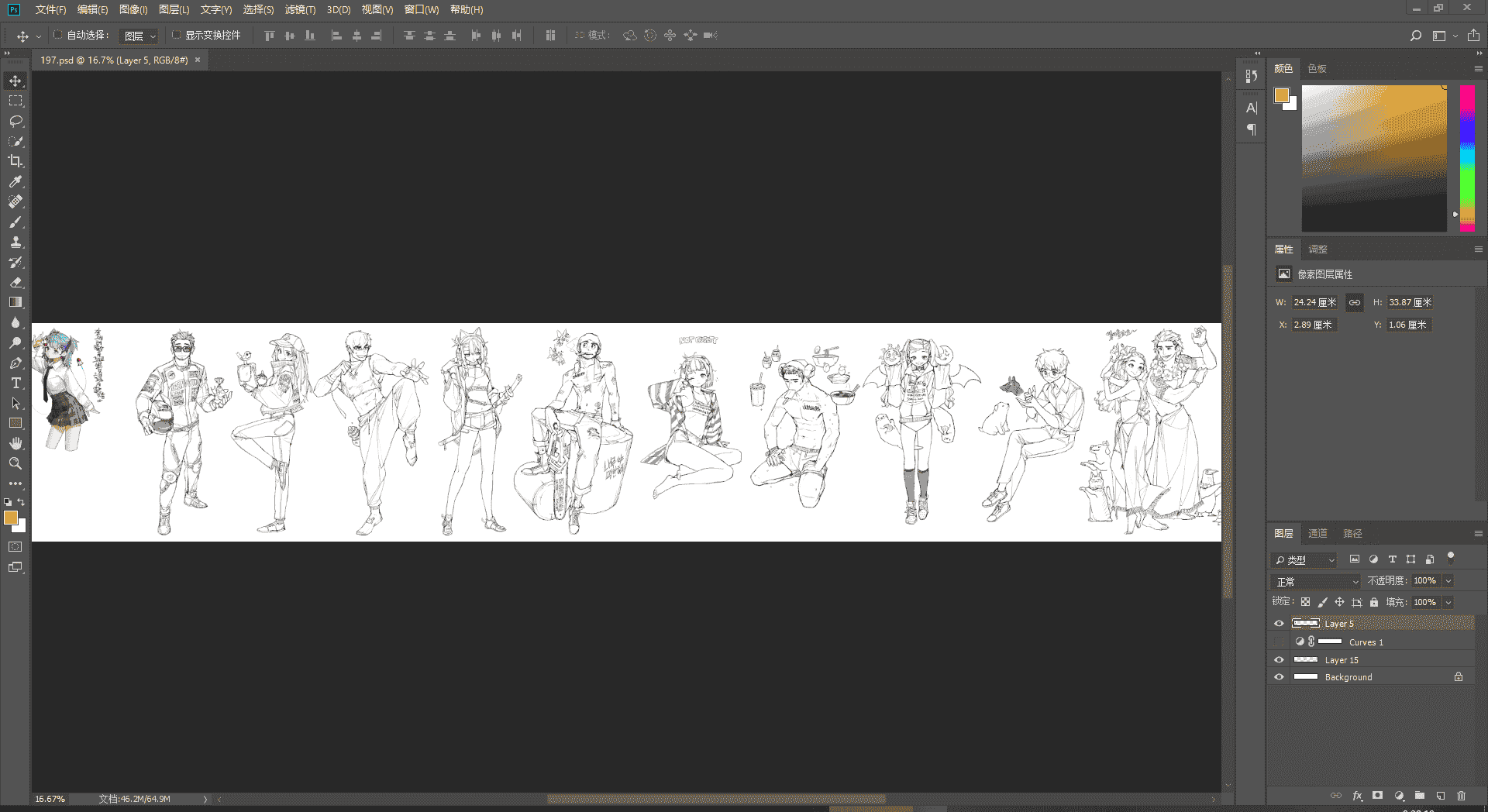Image resolution: width=1488 pixels, height=812 pixels.
Task: Add a layer mask
Action: [1377, 796]
